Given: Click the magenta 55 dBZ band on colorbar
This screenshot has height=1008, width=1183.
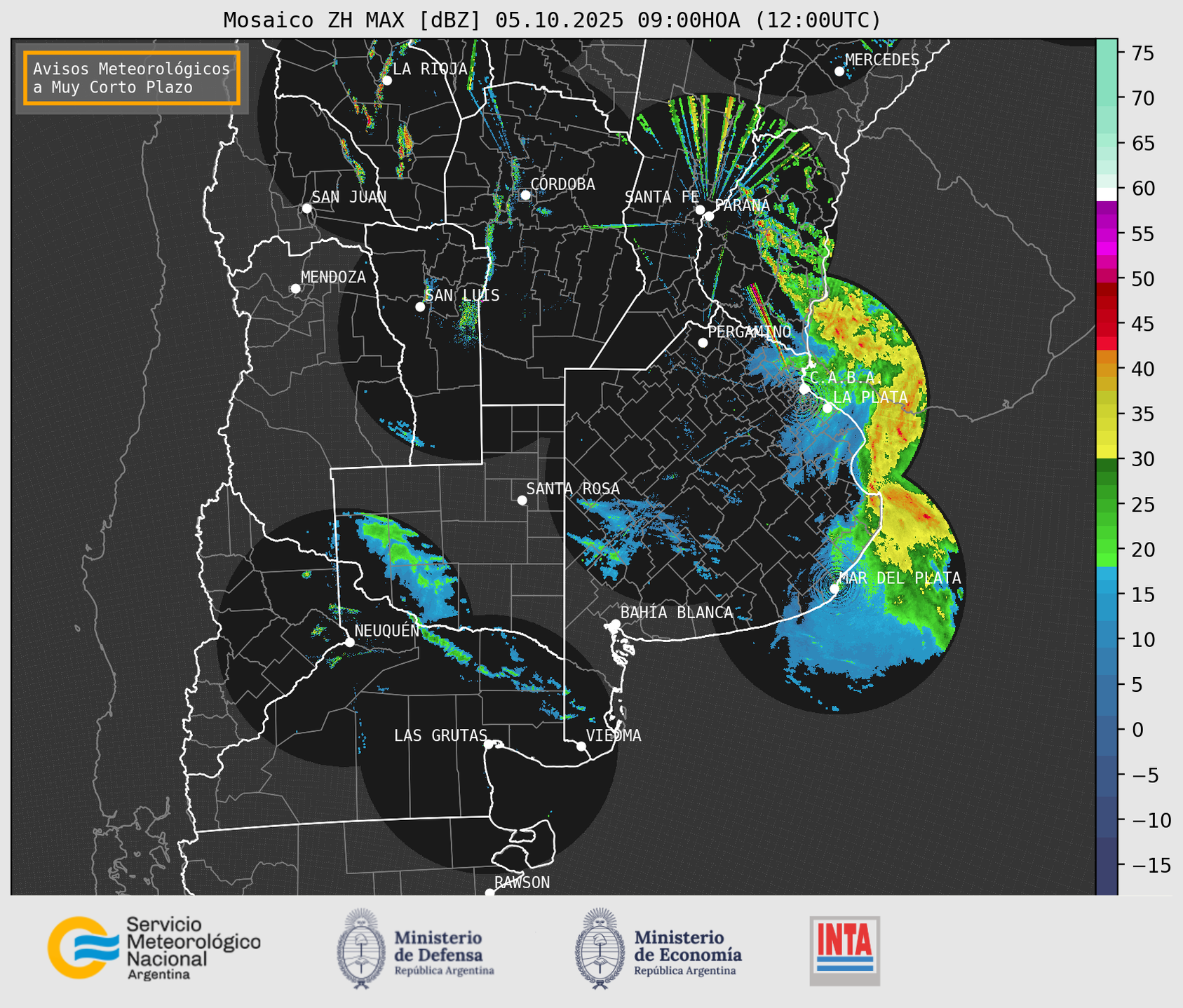Looking at the screenshot, I should click(1107, 235).
